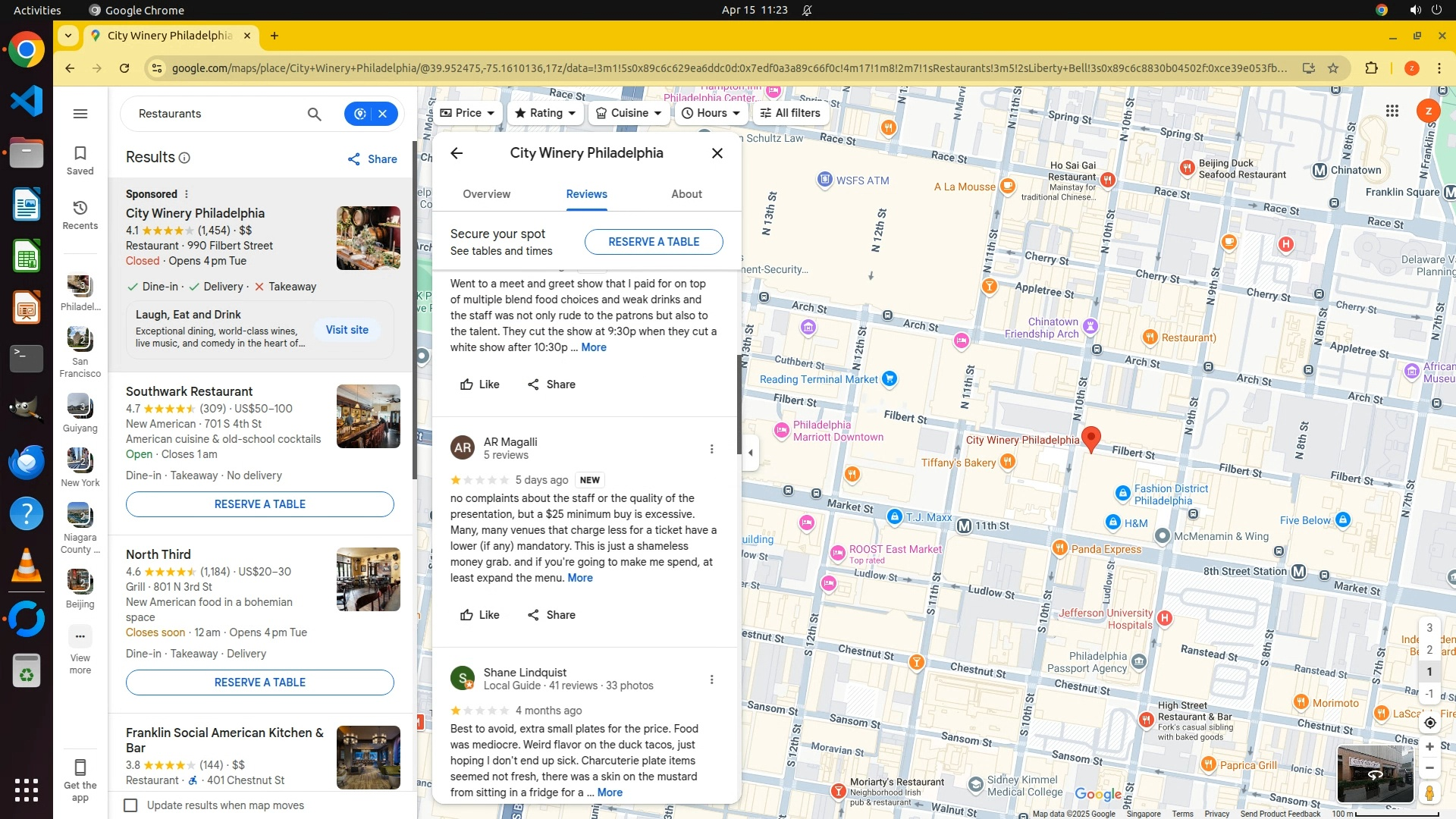Click More link in AR Magalli's review
This screenshot has width=1456, height=819.
coord(580,578)
